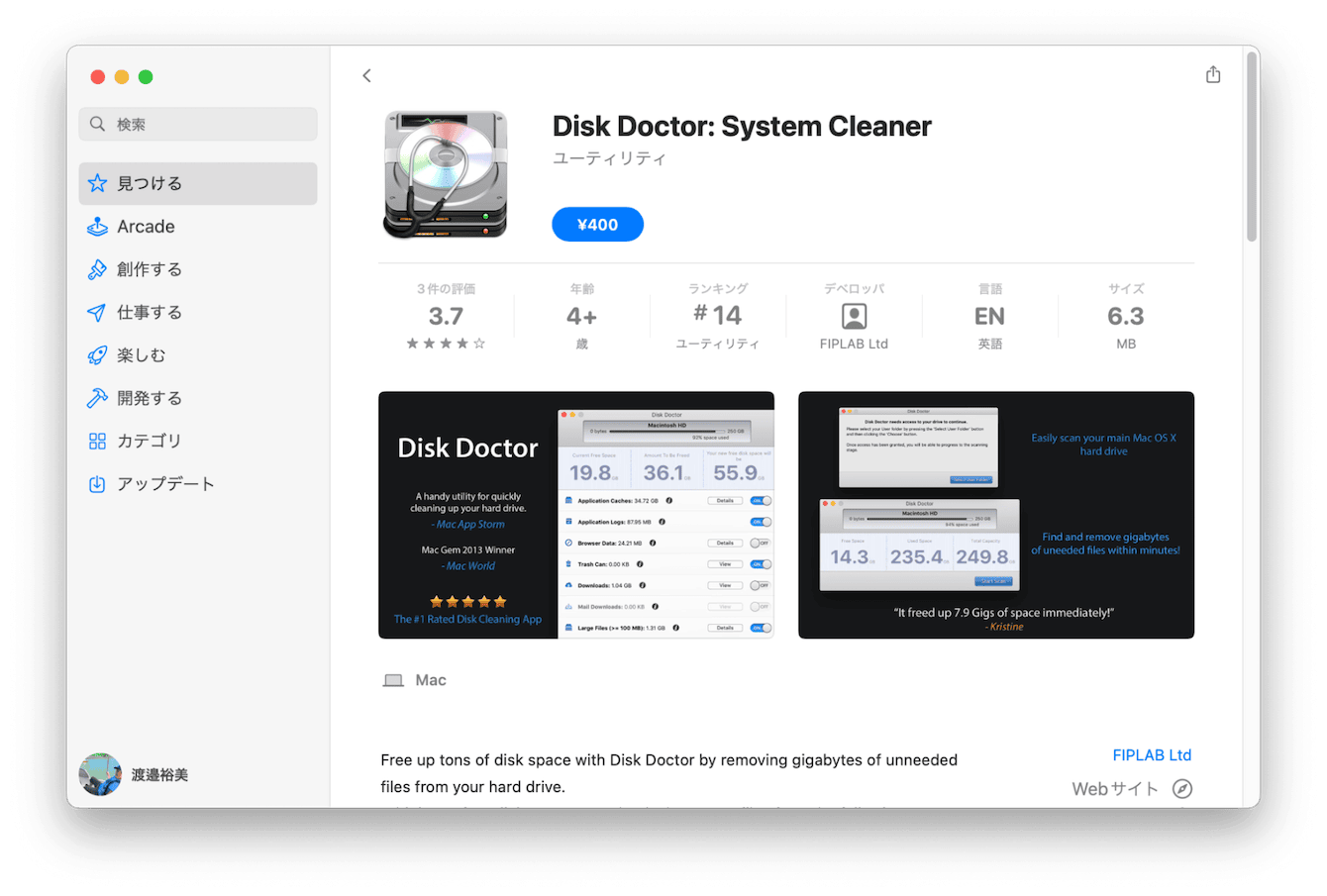
Task: Buy the app with ¥400 button
Action: (x=597, y=225)
